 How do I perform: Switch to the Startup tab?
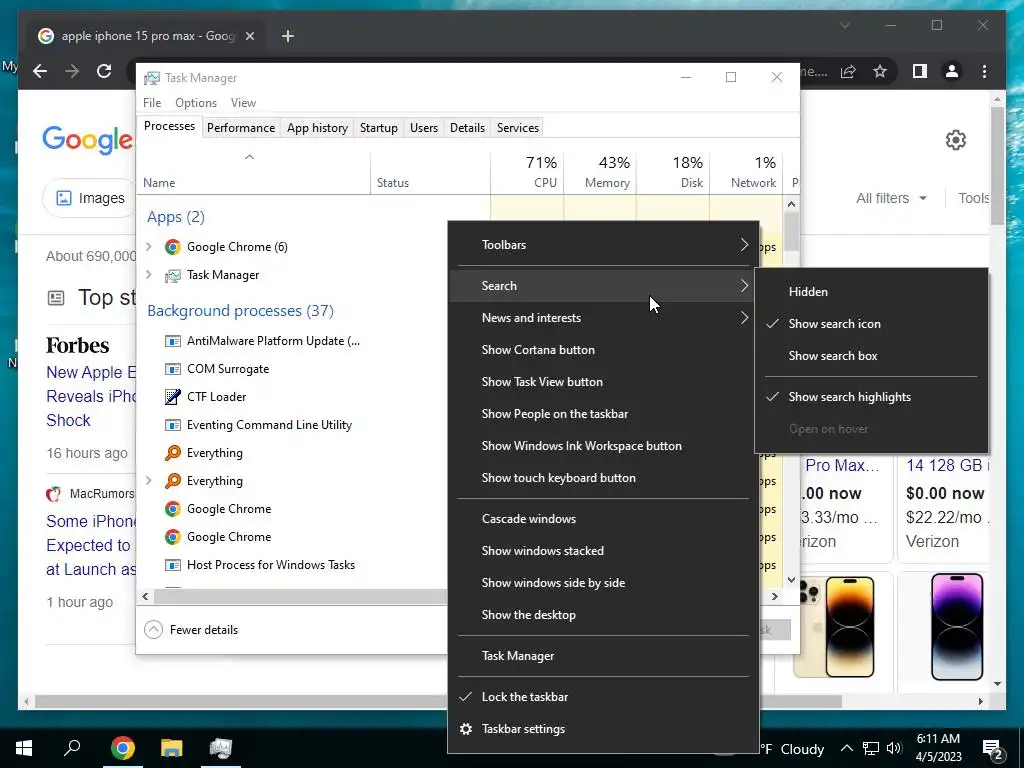pos(379,128)
